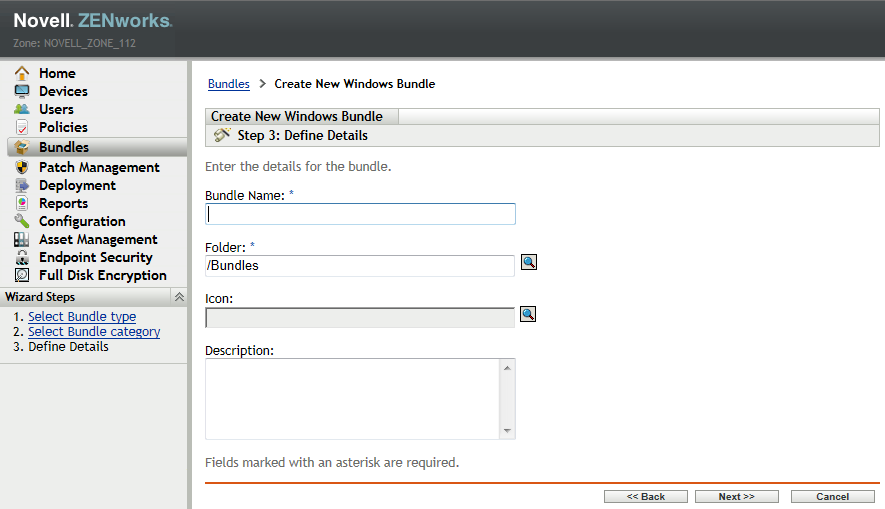885x509 pixels.
Task: Click the 'Zone: NOVELL_ZONE_112' text
Action: point(75,43)
